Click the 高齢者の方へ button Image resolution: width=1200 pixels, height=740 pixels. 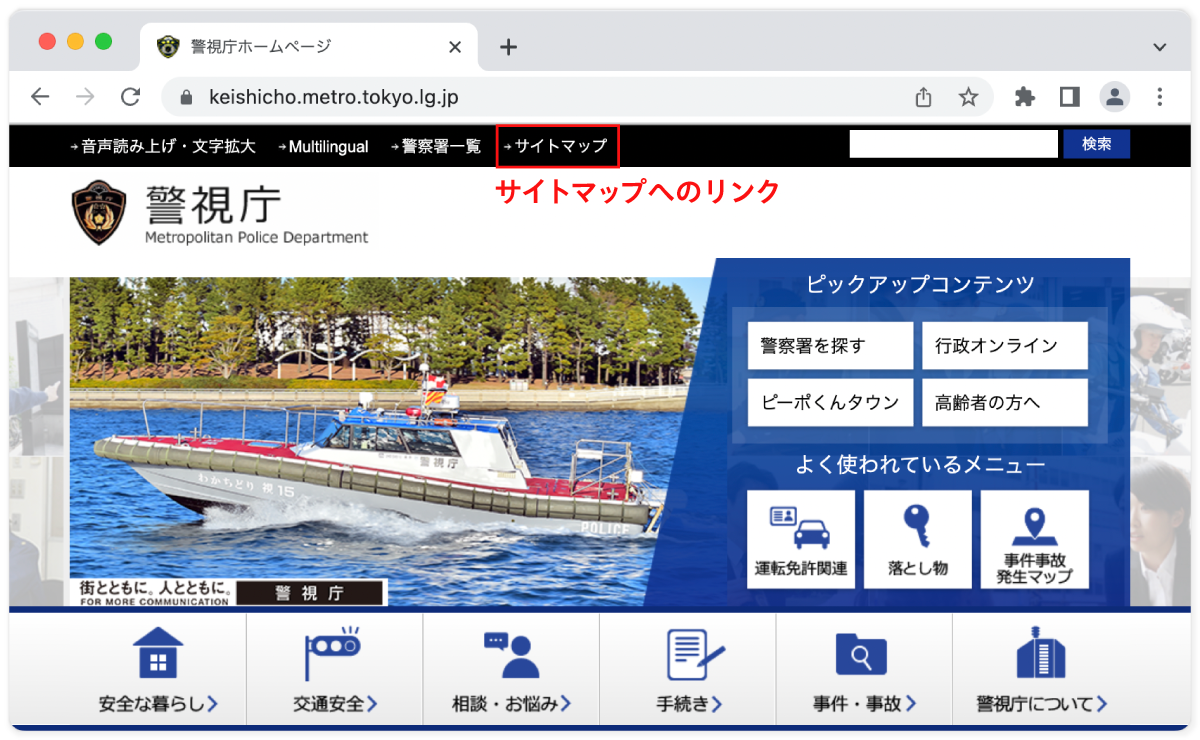(x=1005, y=403)
